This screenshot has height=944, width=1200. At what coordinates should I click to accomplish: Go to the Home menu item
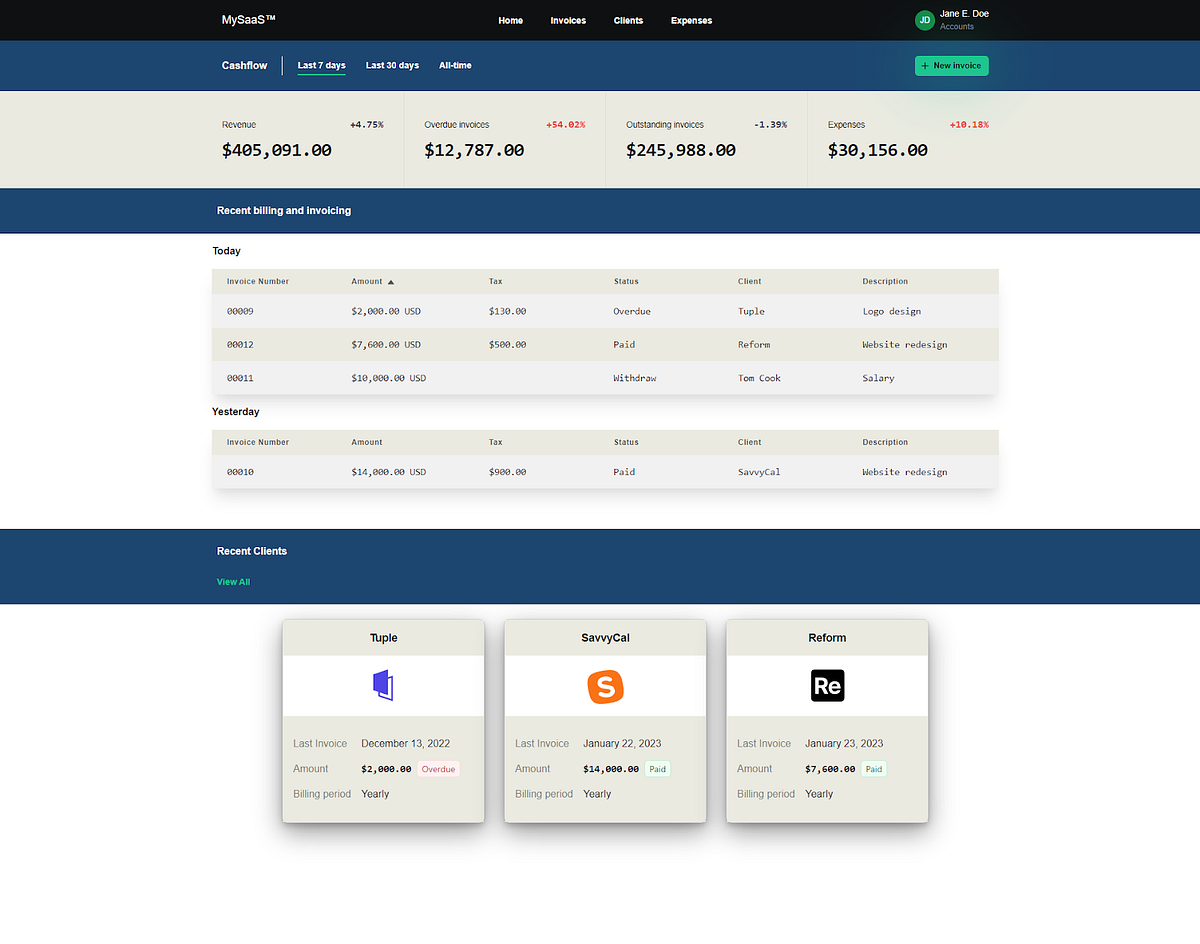510,20
